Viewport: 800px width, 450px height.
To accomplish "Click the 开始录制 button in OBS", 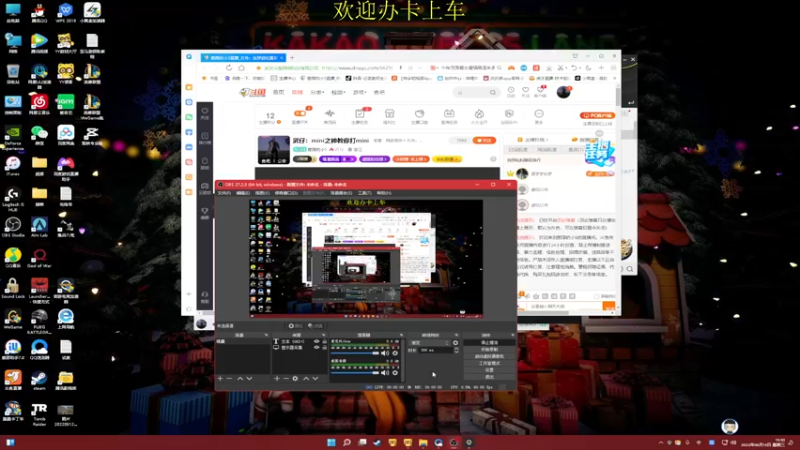I will 489,349.
